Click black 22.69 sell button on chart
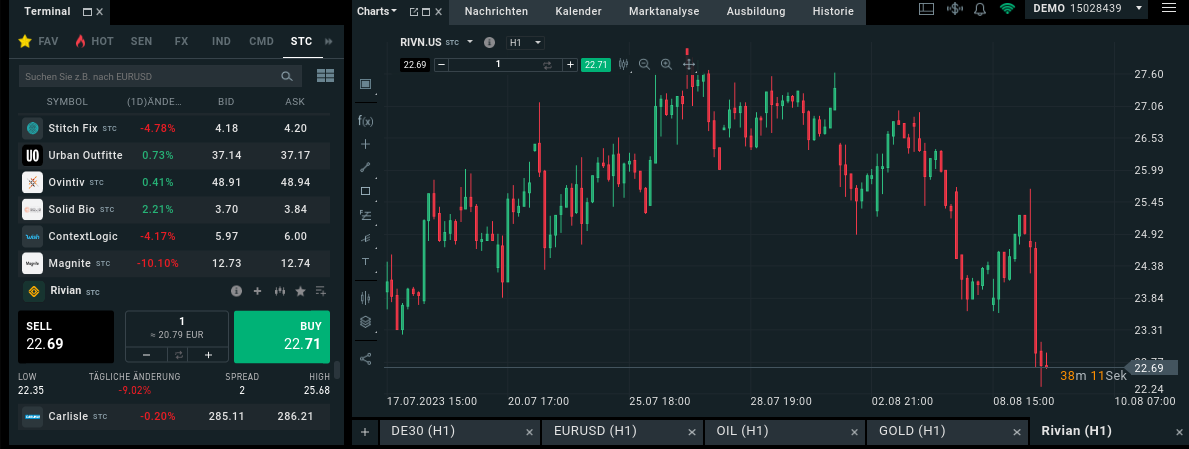Viewport: 1189px width, 449px height. pos(415,64)
